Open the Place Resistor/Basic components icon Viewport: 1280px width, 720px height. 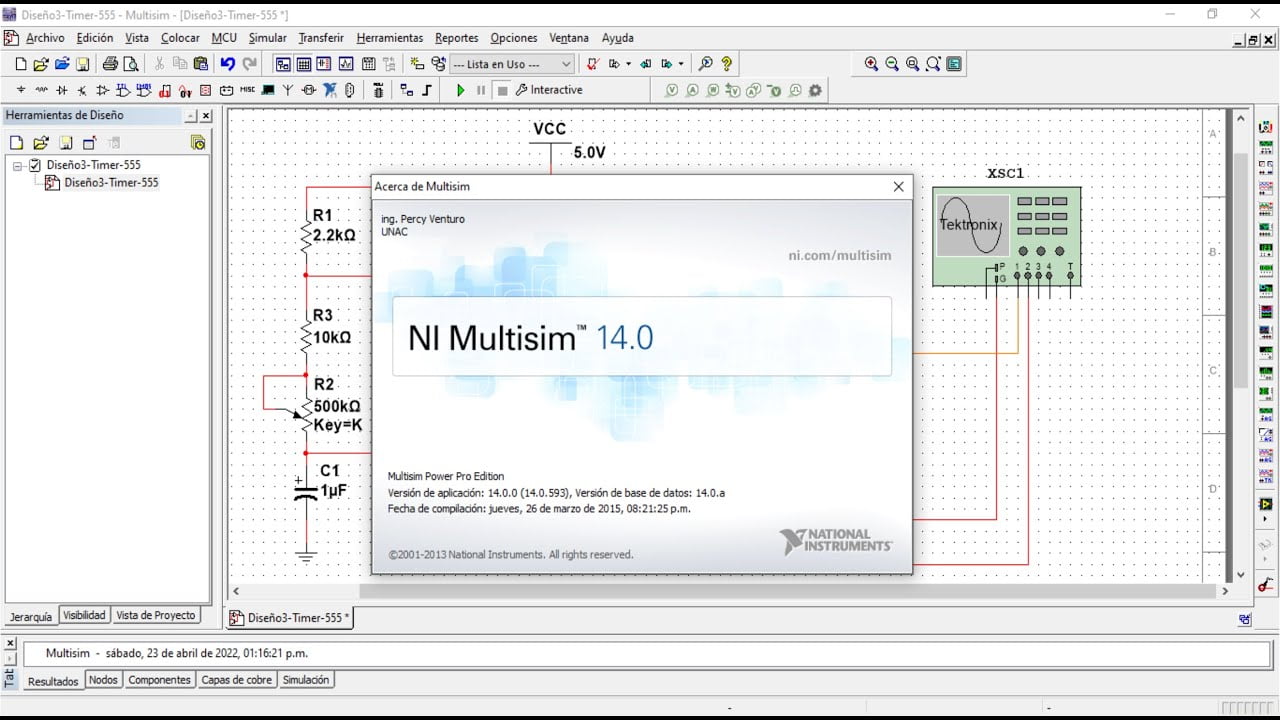[x=40, y=90]
